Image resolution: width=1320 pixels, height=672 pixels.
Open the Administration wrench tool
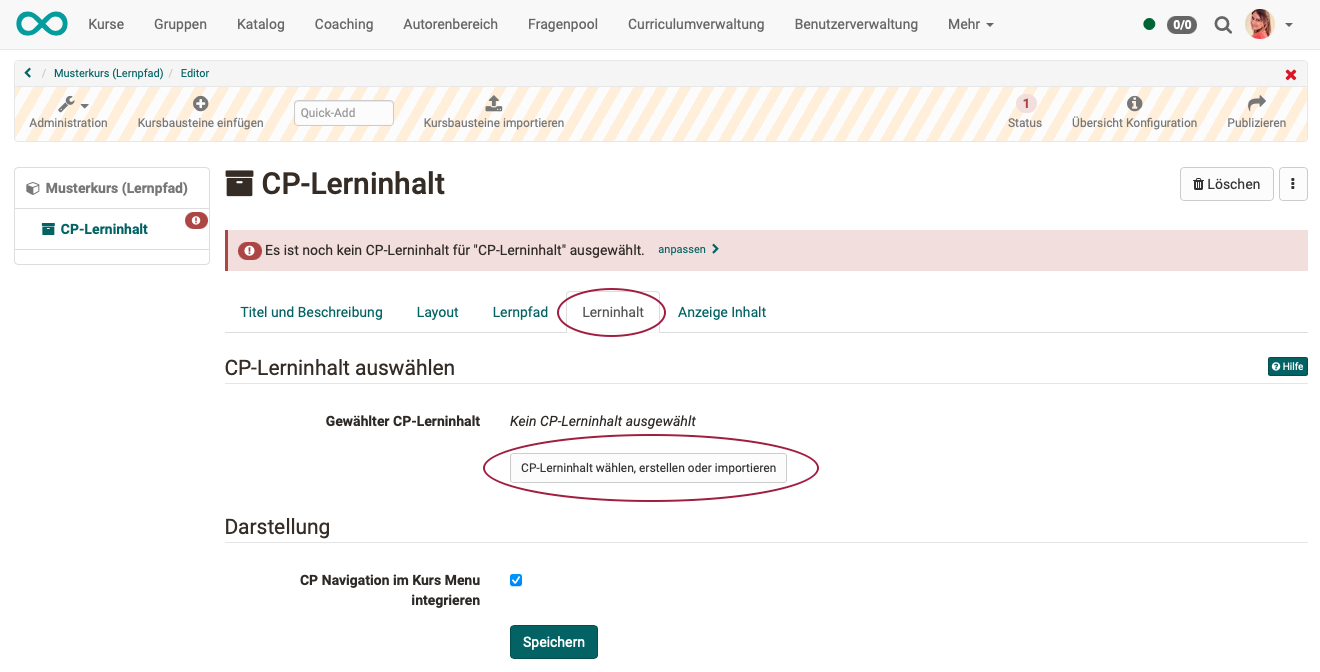tap(68, 104)
